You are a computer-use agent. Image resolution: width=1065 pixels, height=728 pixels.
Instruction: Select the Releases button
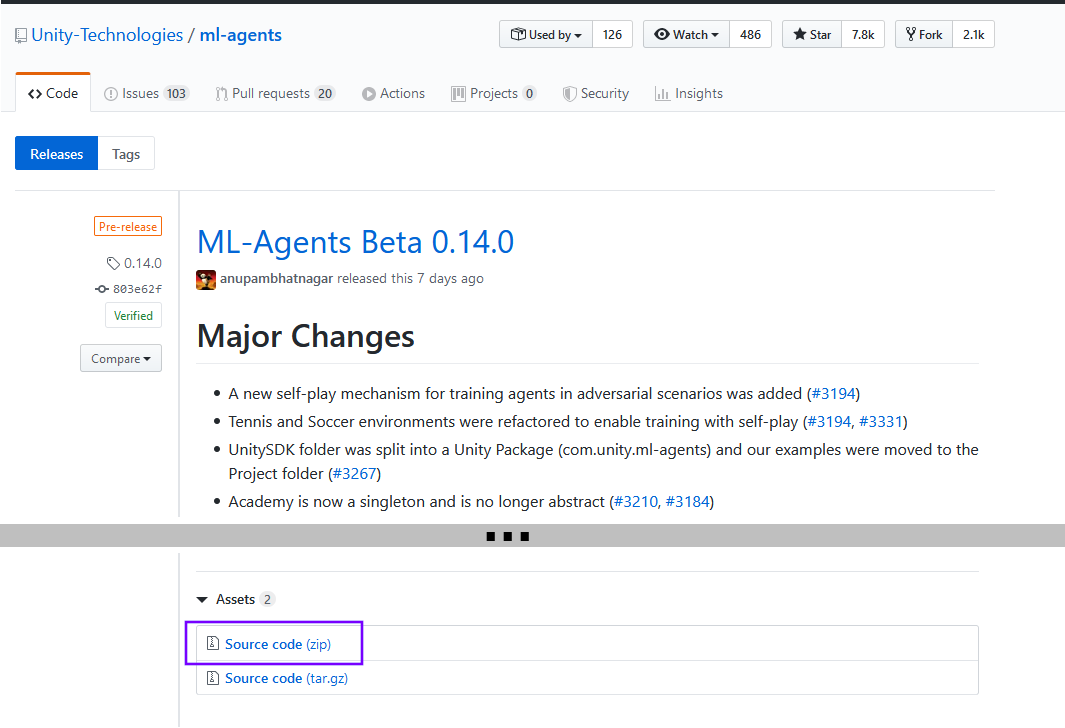56,153
